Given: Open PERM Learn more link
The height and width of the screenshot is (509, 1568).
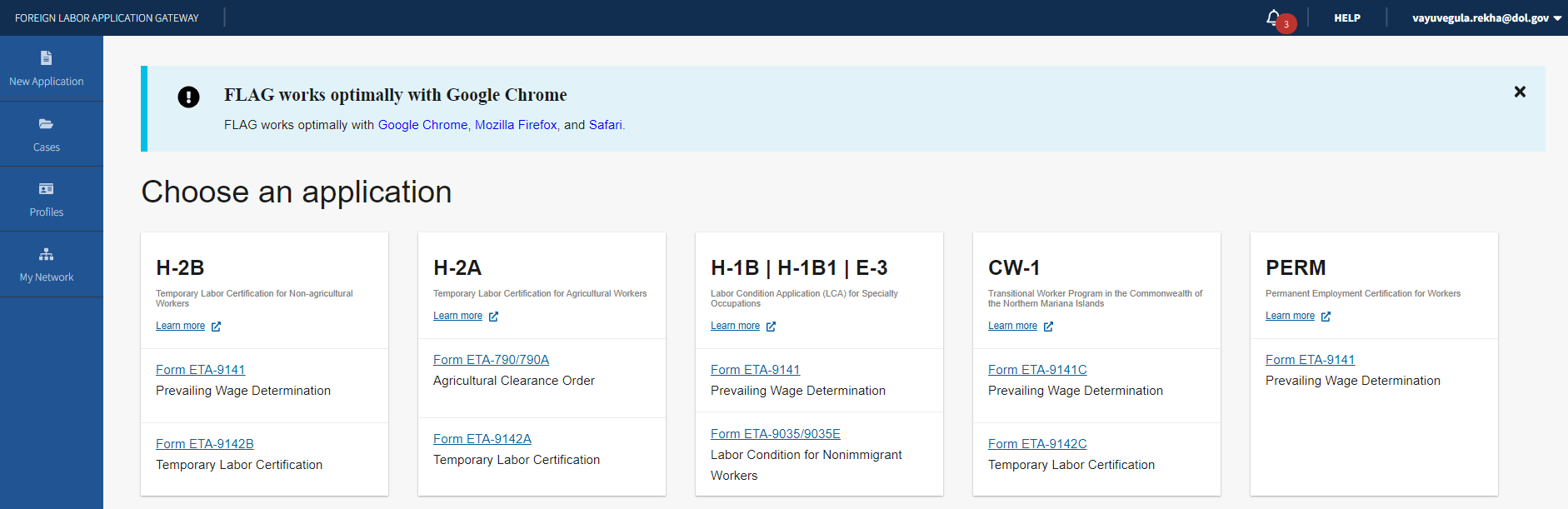Looking at the screenshot, I should coord(1290,316).
